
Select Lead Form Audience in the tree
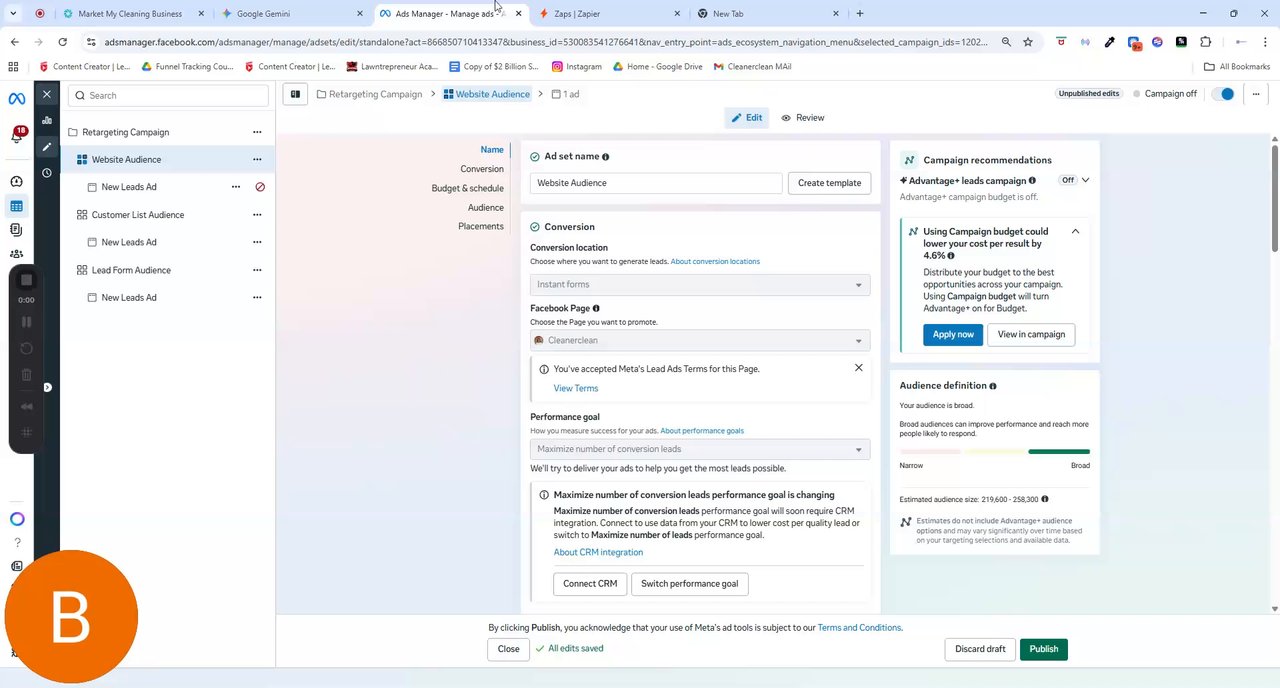[131, 270]
